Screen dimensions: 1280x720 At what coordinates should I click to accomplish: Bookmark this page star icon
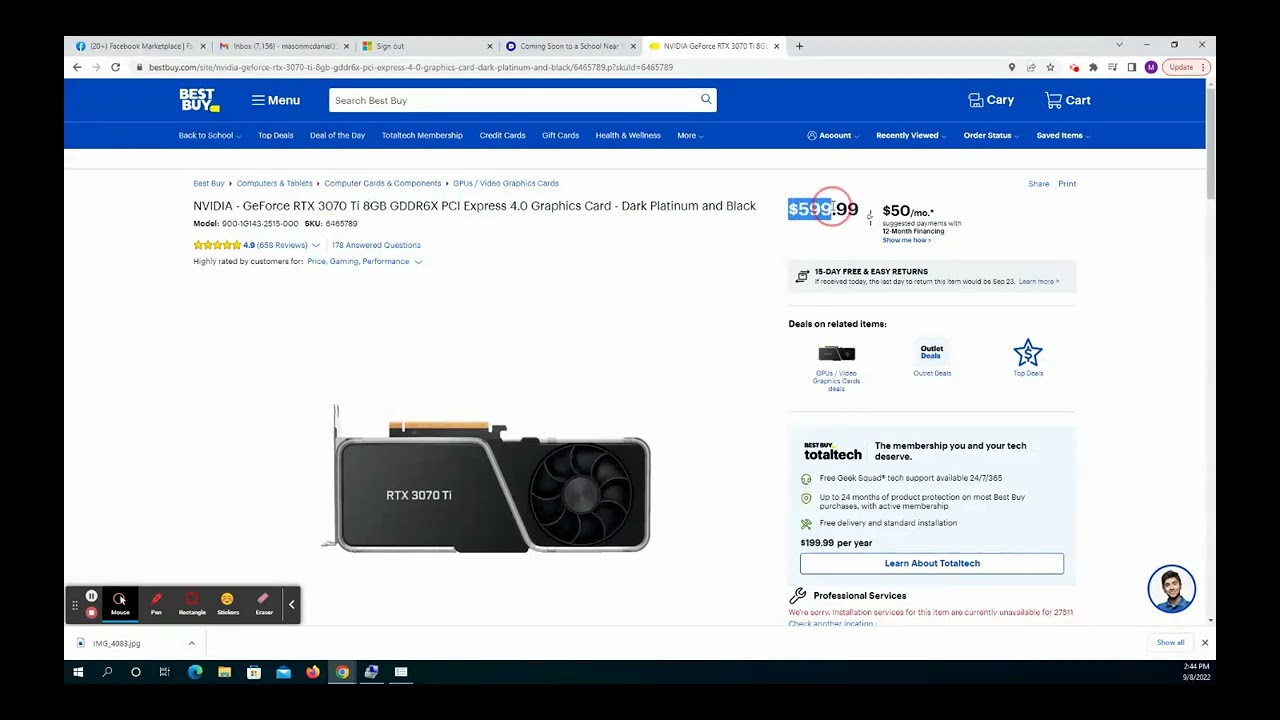coord(1050,67)
